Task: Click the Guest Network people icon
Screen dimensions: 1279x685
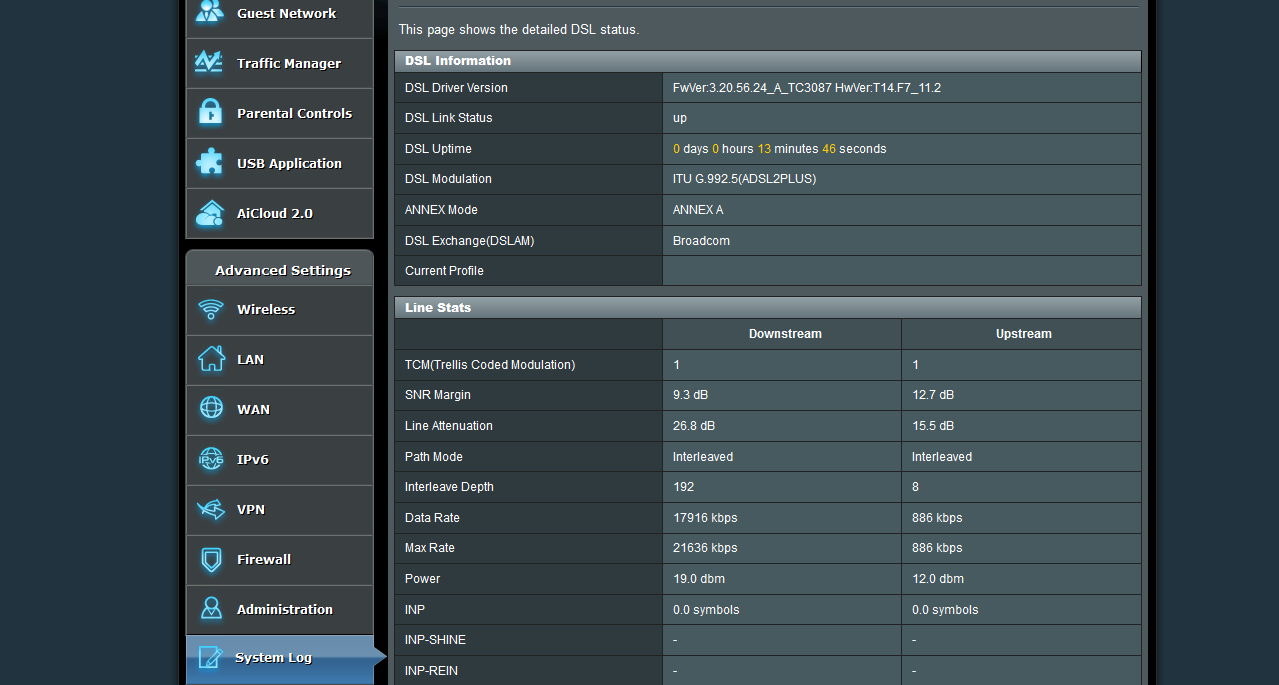Action: pos(210,12)
